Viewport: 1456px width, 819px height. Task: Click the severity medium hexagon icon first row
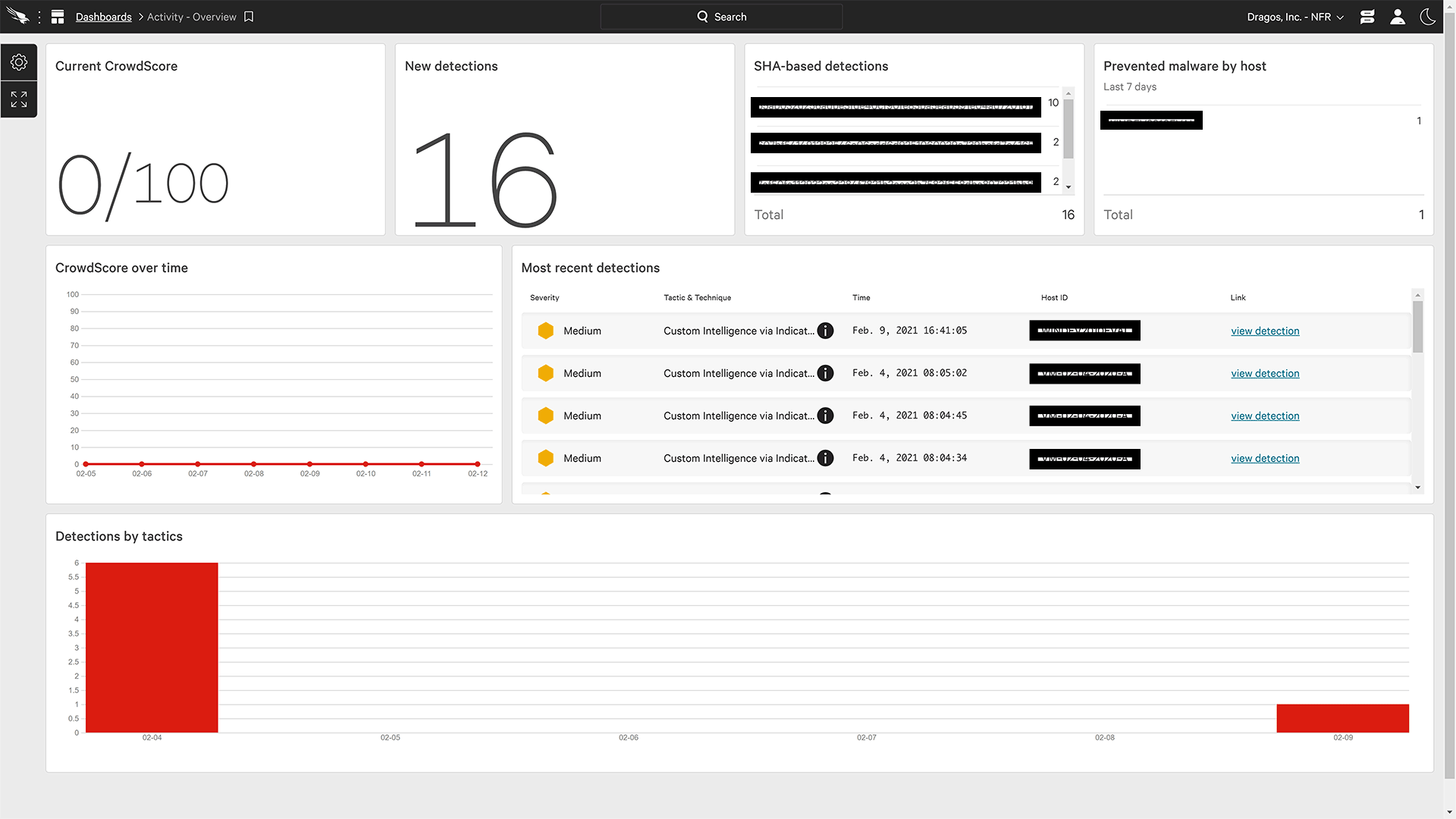pyautogui.click(x=547, y=331)
